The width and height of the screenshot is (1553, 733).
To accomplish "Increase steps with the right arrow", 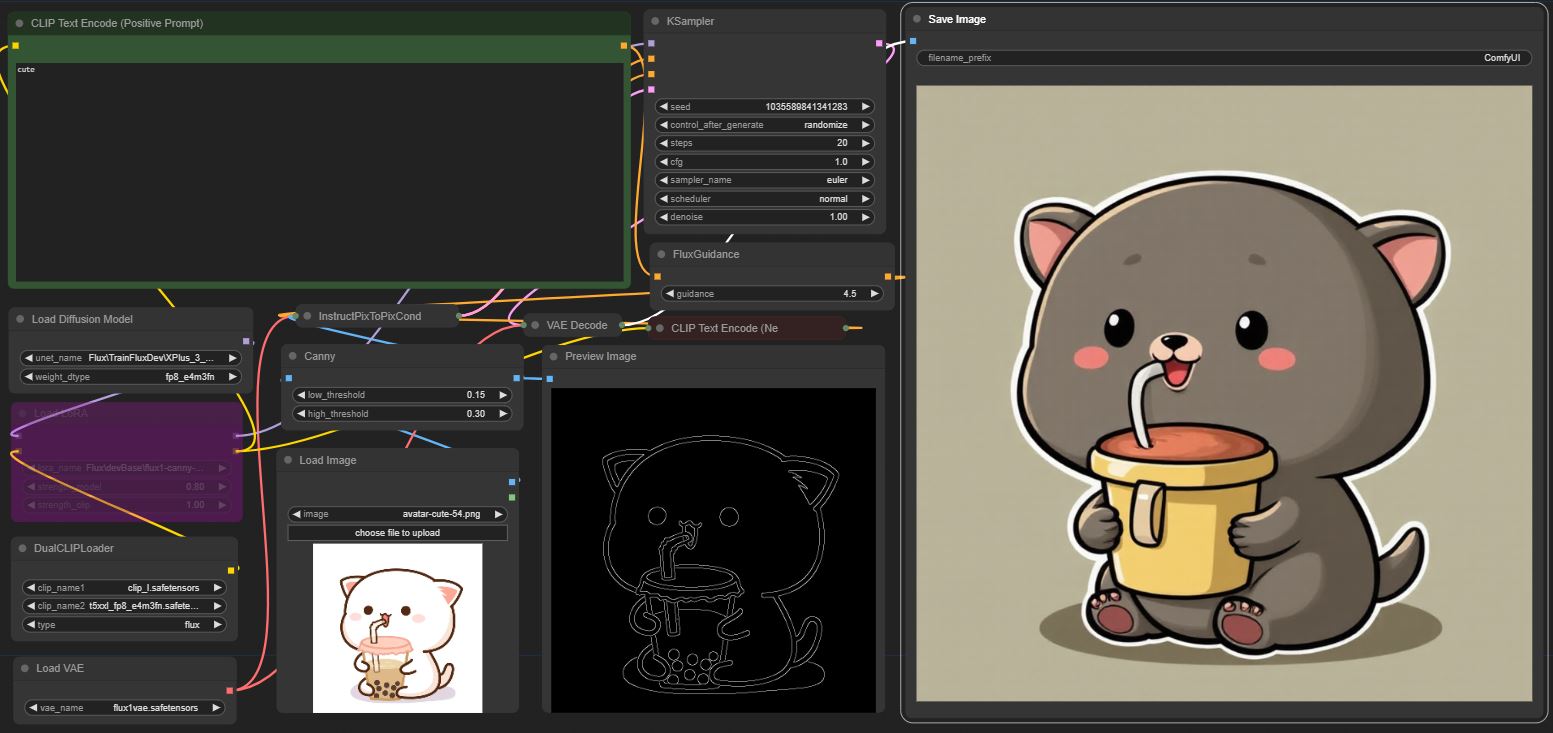I will tap(866, 143).
